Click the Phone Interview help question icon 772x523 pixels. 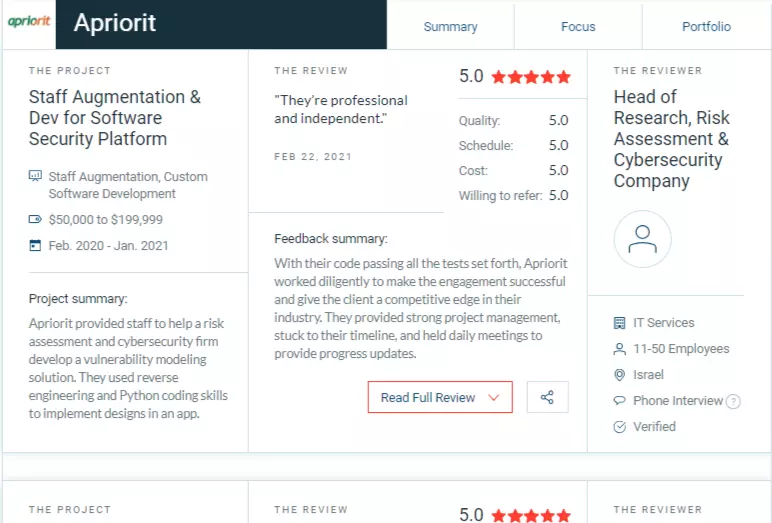tap(733, 401)
